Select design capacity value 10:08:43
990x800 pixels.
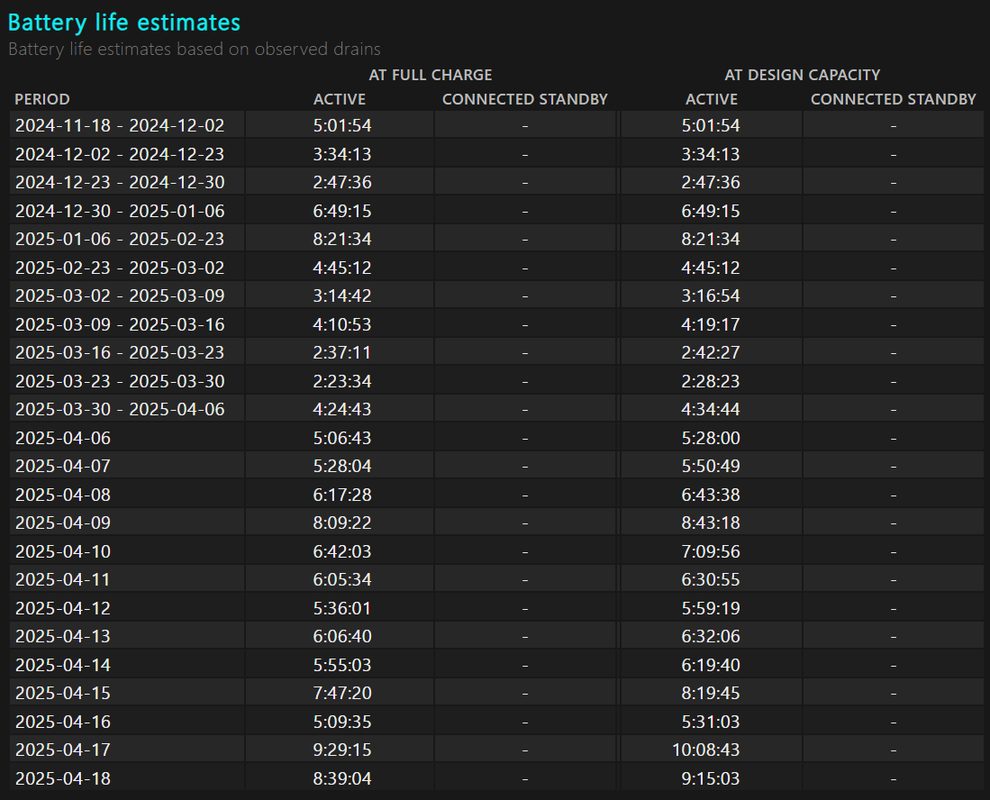click(x=706, y=750)
